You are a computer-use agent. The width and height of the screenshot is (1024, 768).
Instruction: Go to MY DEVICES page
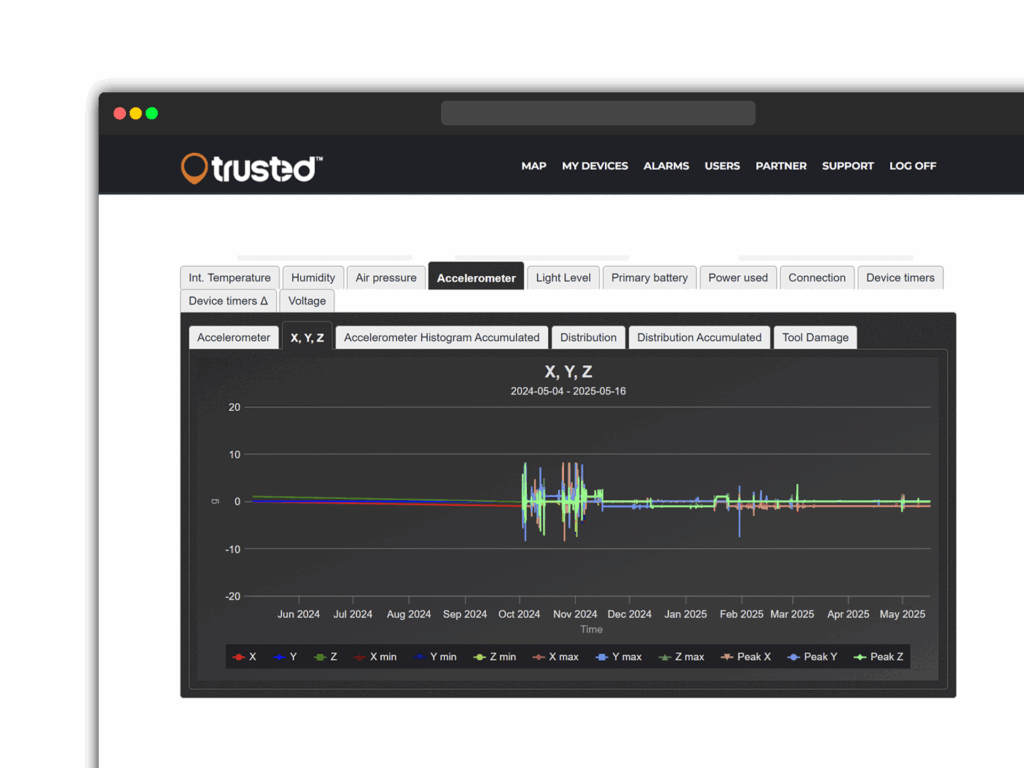594,166
